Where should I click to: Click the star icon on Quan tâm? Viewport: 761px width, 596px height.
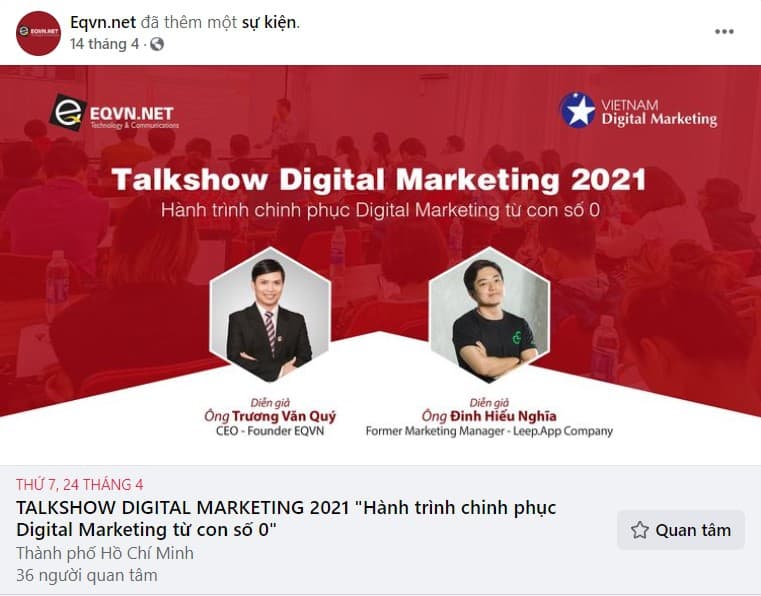tap(640, 530)
